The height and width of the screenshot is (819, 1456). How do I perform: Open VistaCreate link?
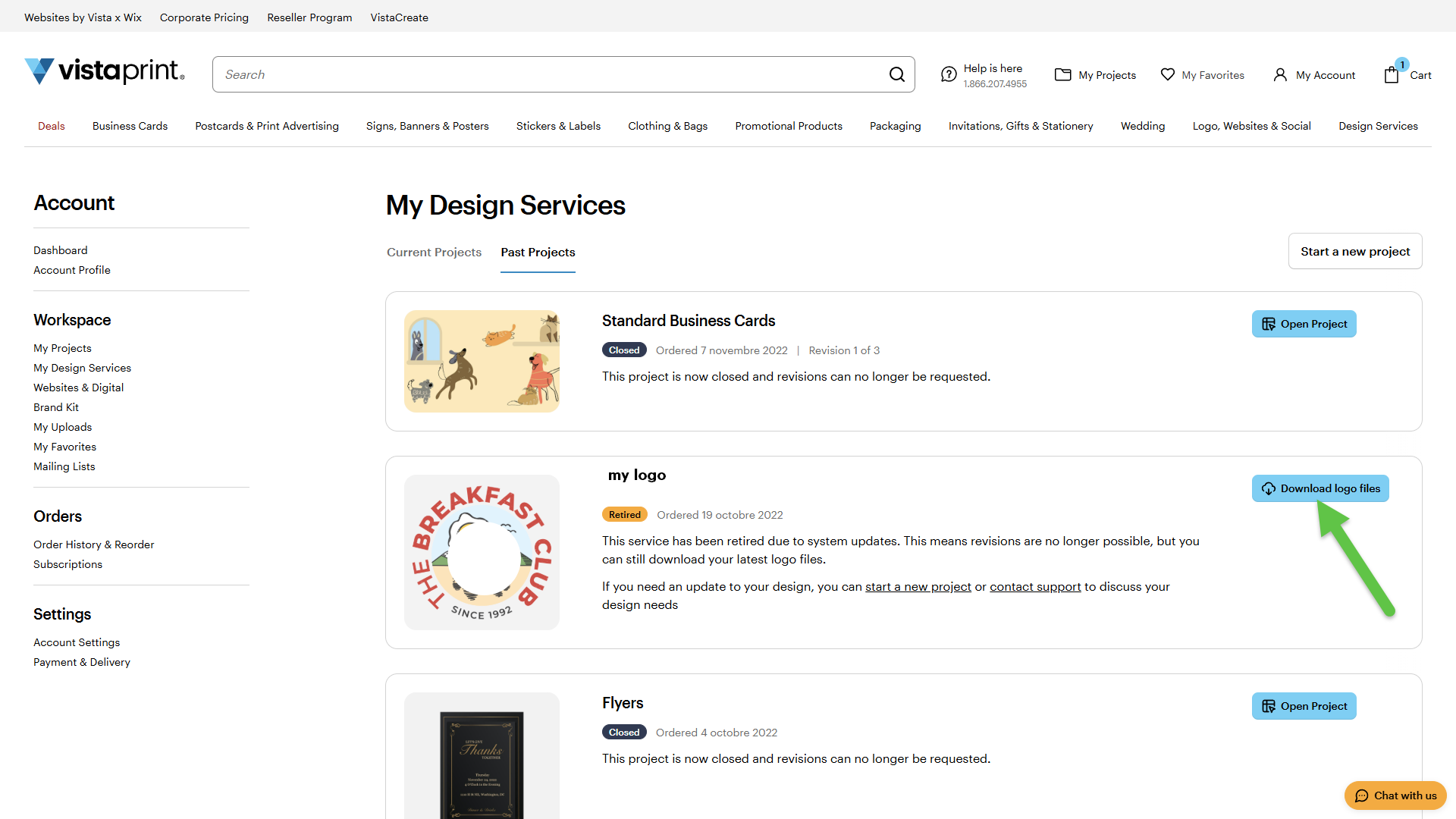(400, 17)
